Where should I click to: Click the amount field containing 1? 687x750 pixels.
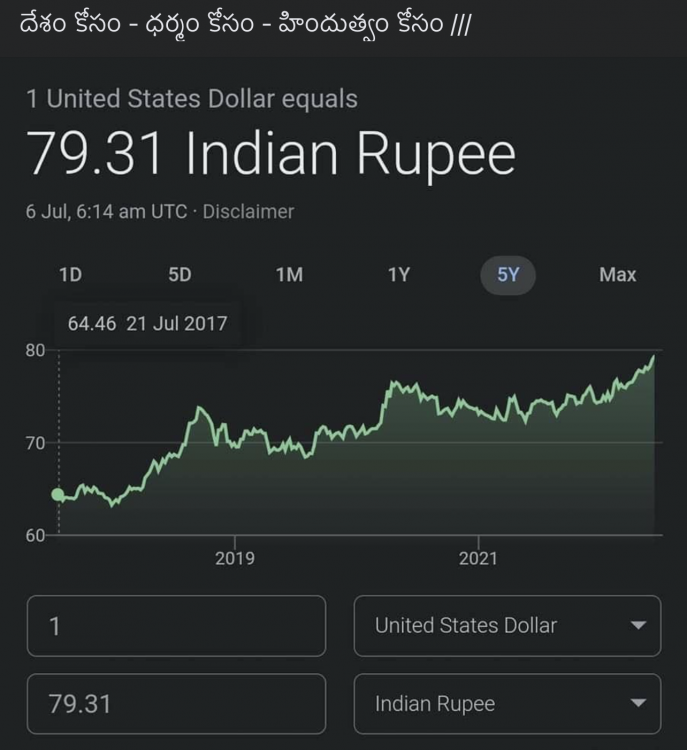pyautogui.click(x=177, y=626)
